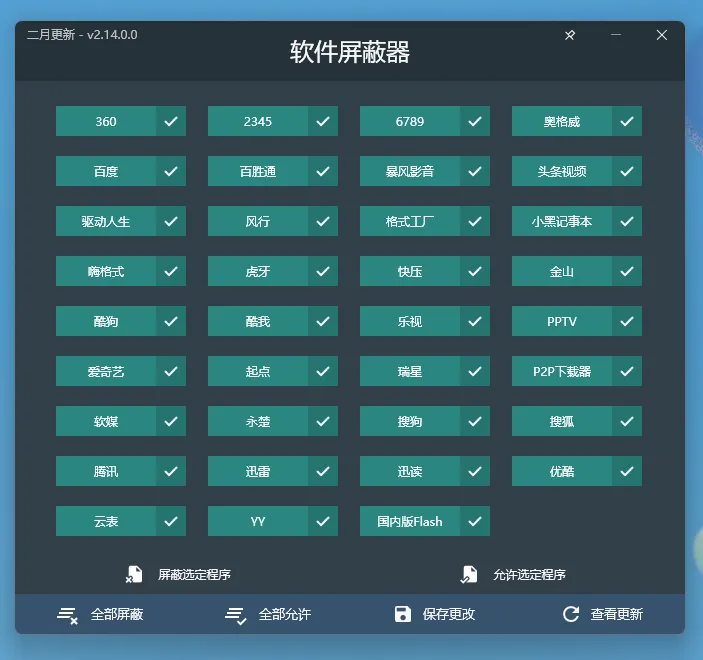This screenshot has height=660, width=703.
Task: Click the 二月更新 - v2.14.0.0 version text
Action: tap(82, 35)
